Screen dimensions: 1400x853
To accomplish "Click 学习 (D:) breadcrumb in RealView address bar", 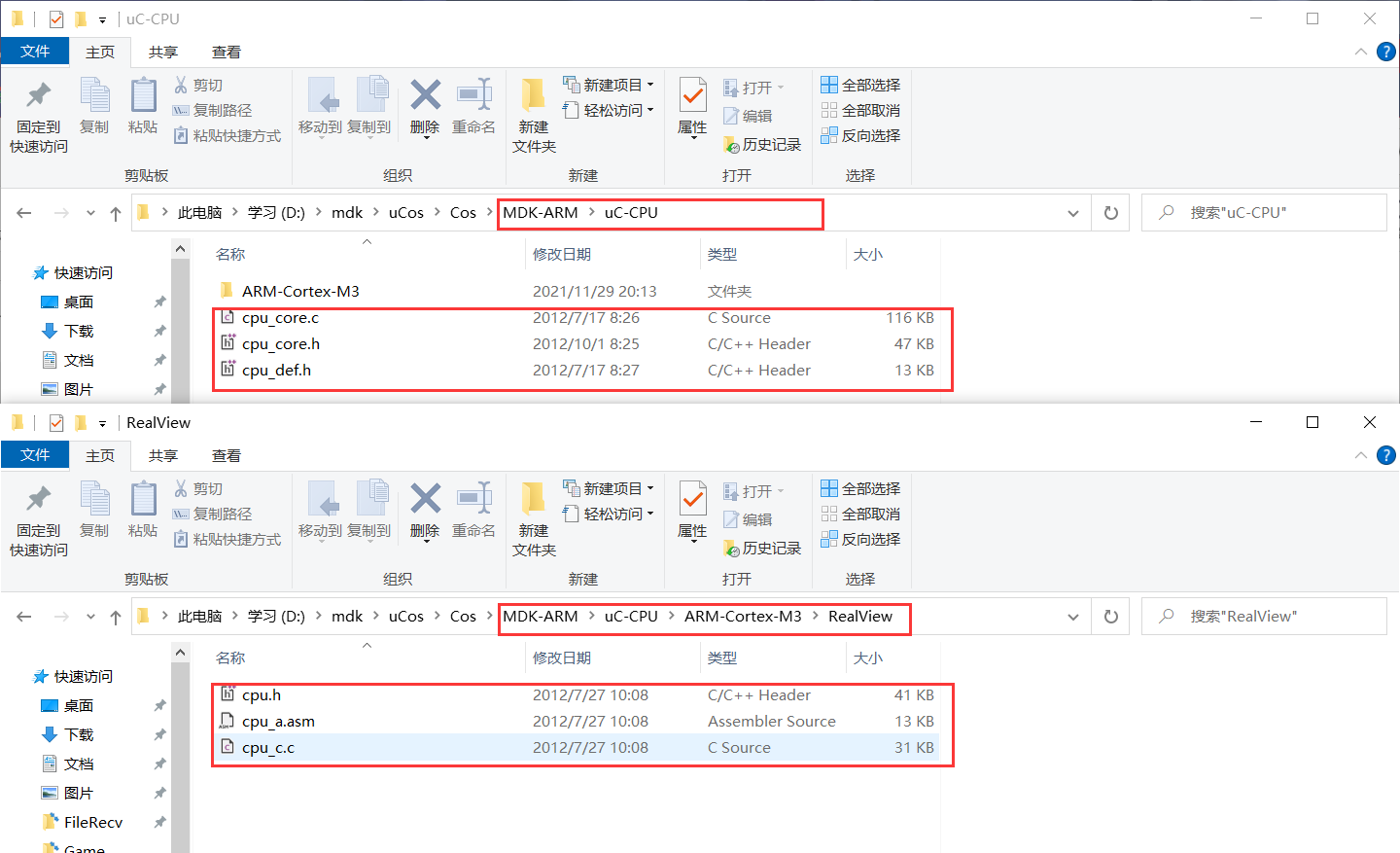I will pyautogui.click(x=276, y=617).
